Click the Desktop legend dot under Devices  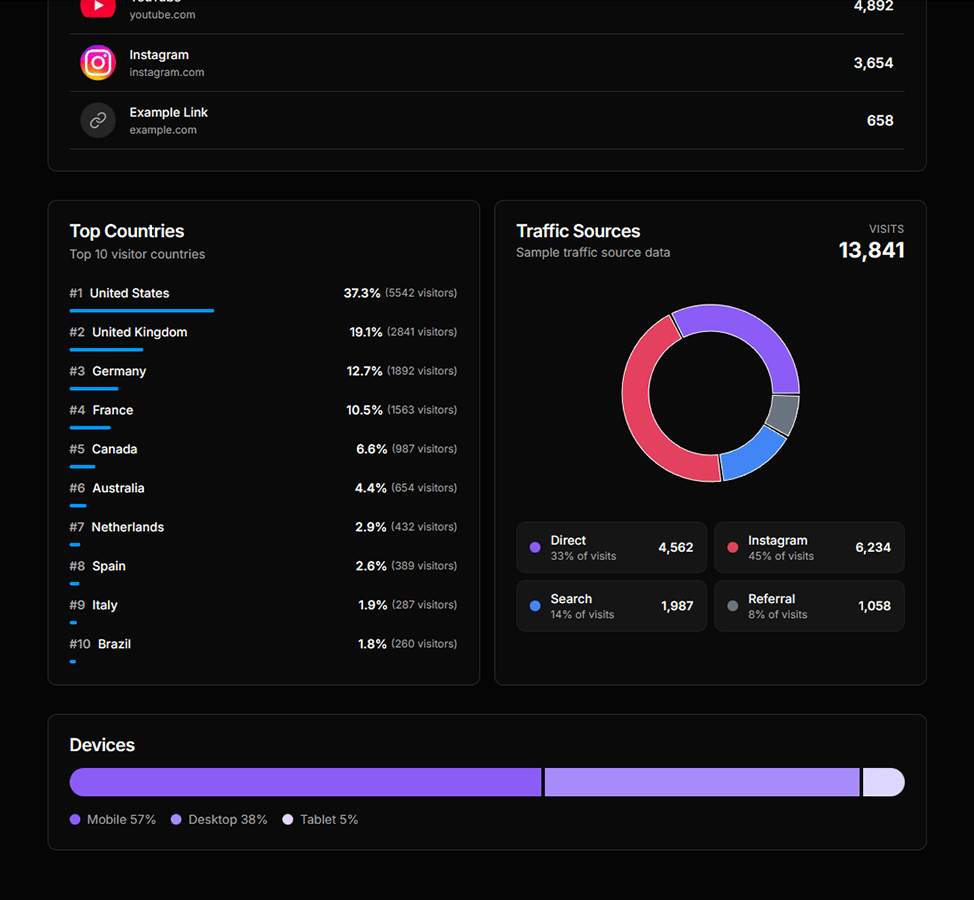[x=178, y=819]
